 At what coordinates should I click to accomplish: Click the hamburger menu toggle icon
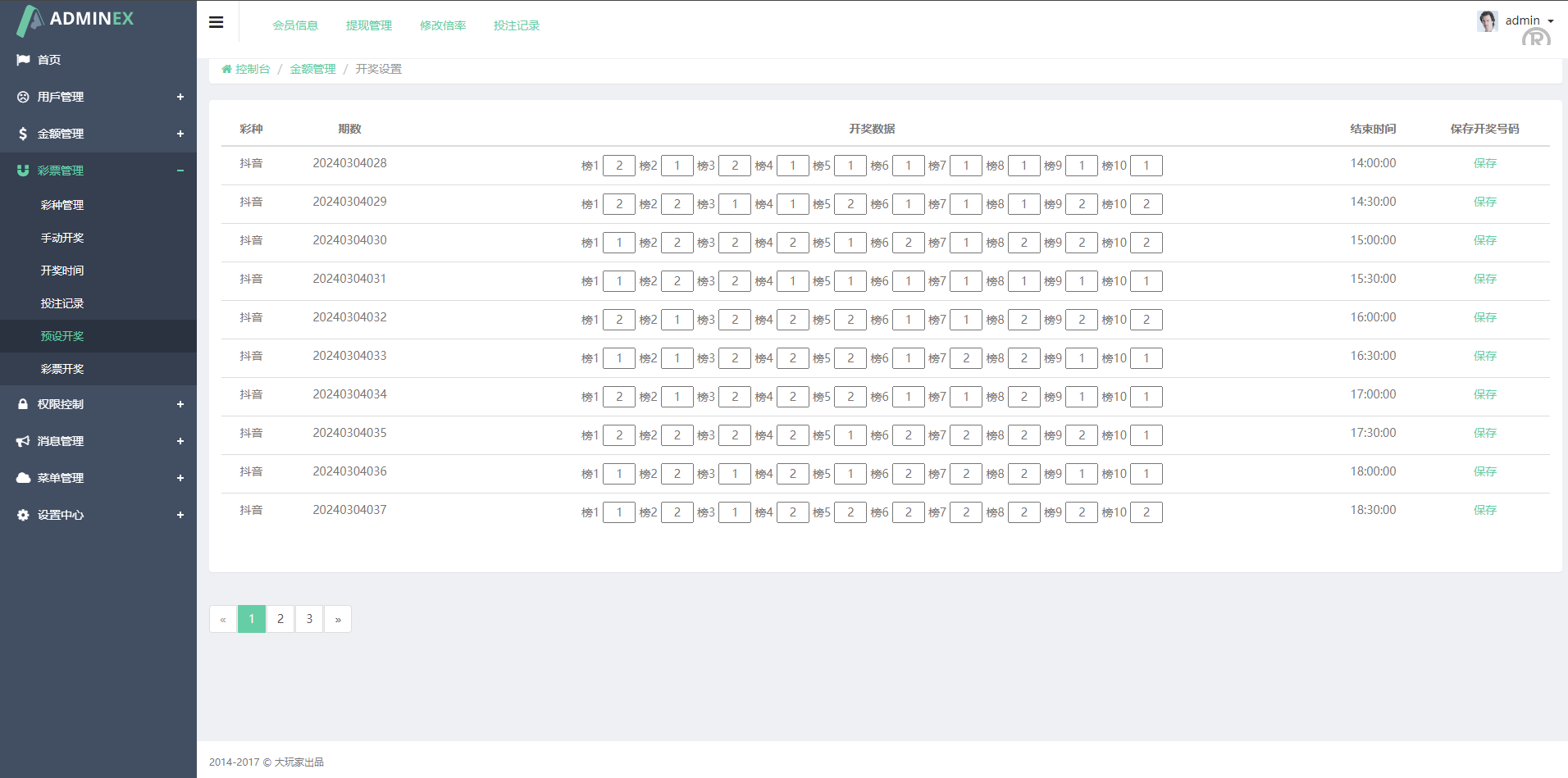pos(217,22)
